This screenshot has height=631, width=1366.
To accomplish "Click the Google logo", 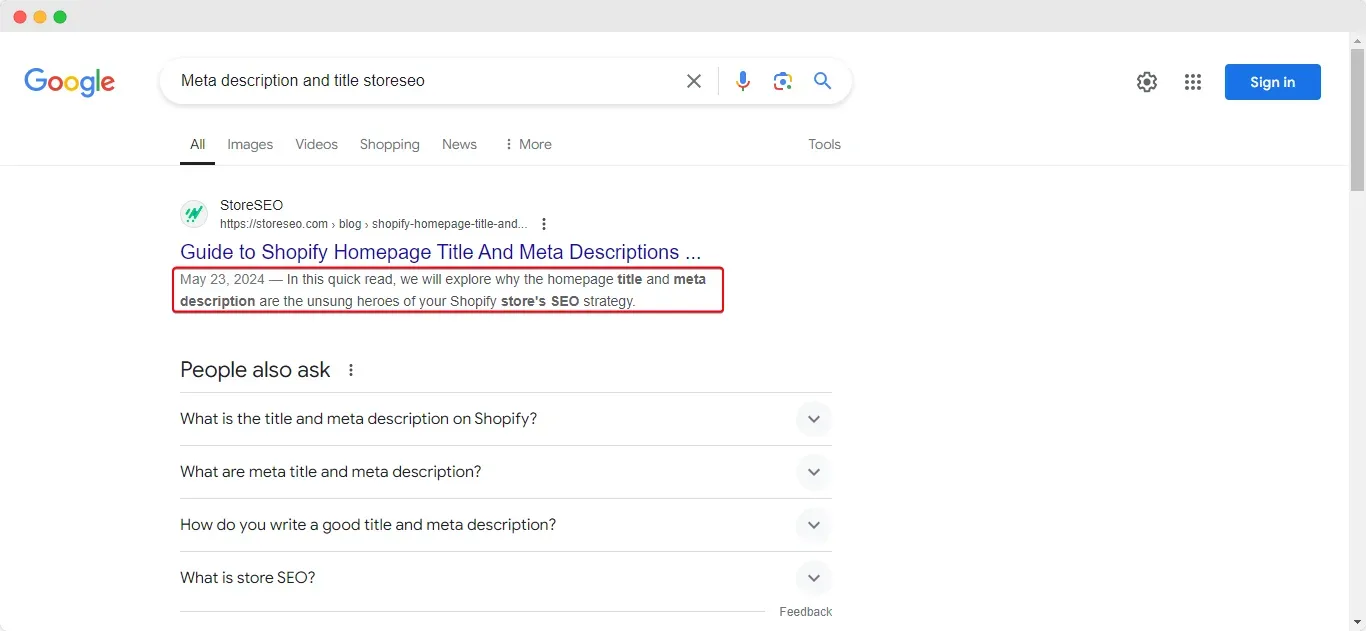I will coord(69,82).
